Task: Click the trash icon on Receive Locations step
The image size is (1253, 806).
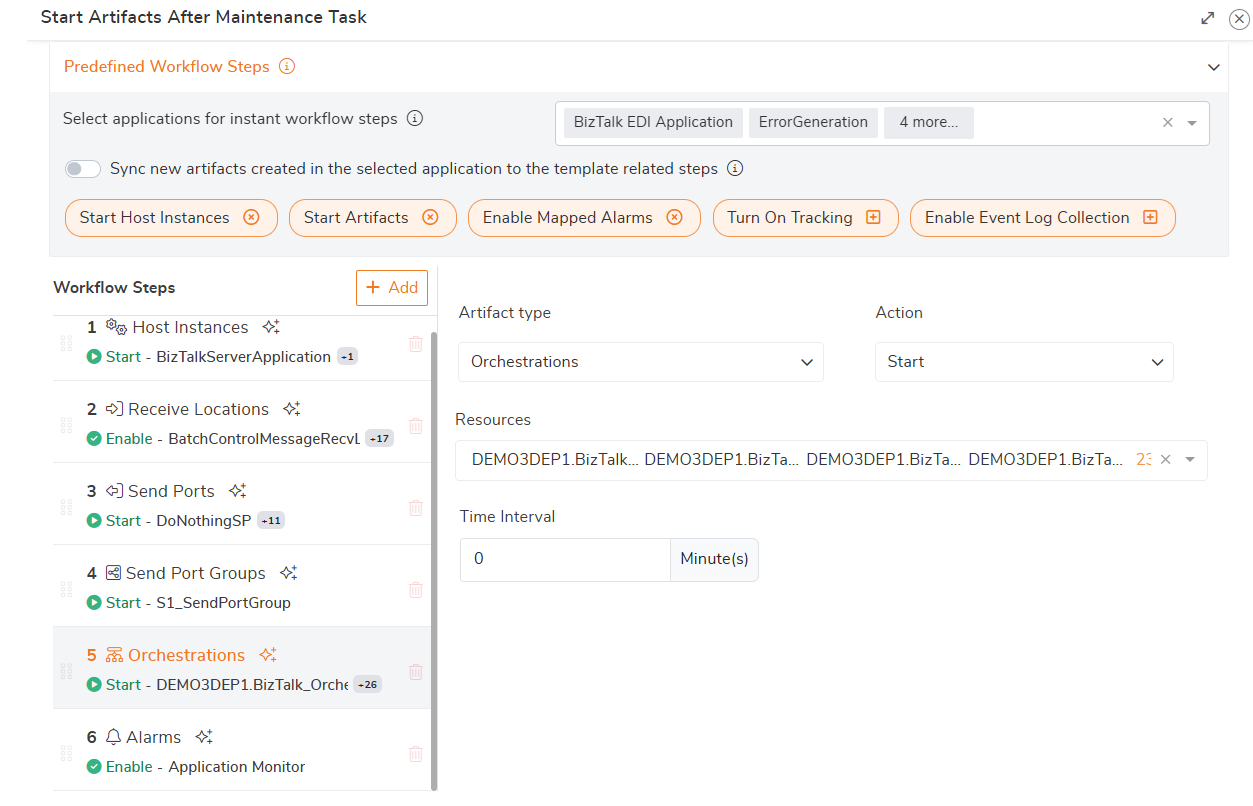Action: coord(415,425)
